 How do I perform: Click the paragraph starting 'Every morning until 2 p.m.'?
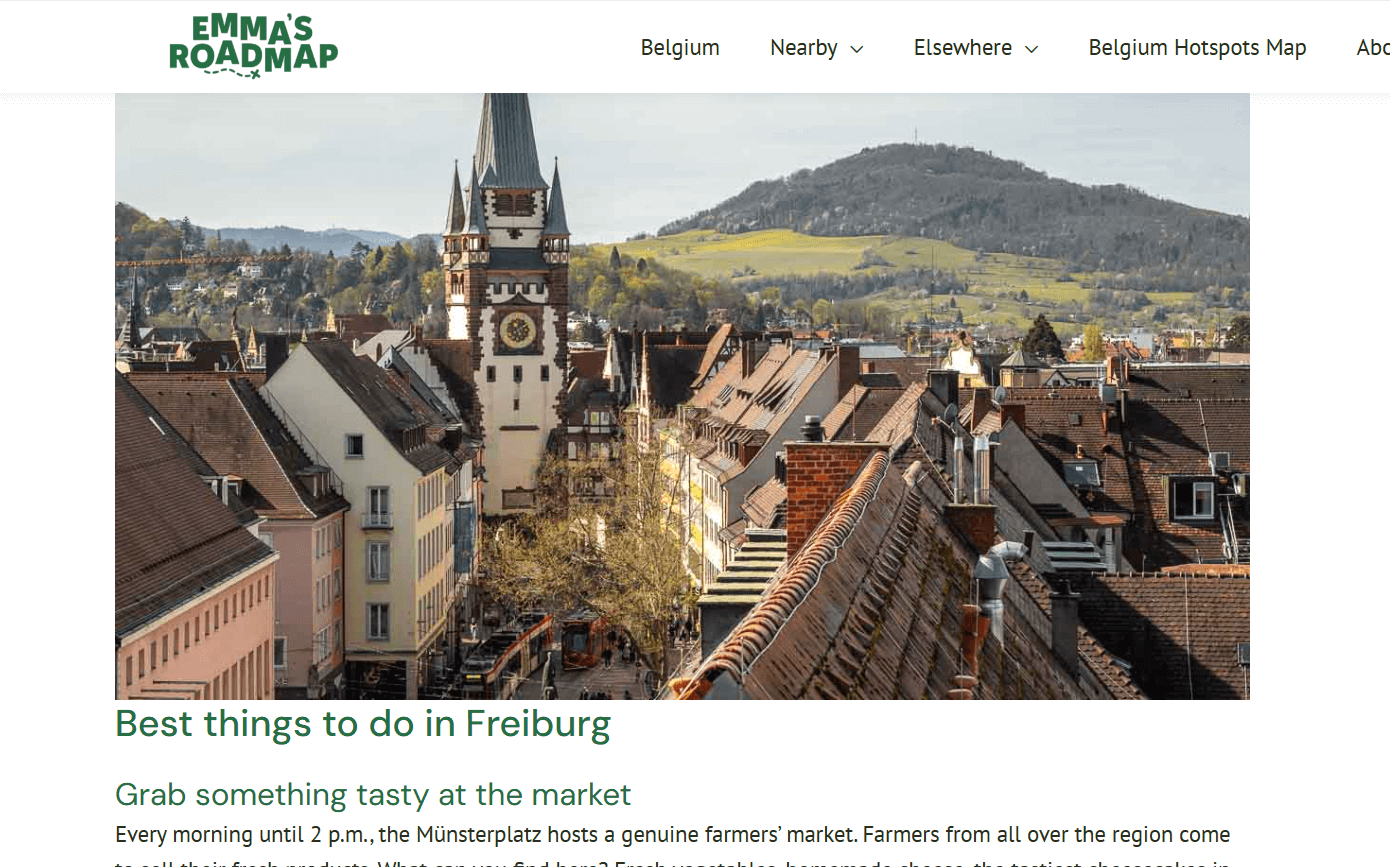point(673,846)
